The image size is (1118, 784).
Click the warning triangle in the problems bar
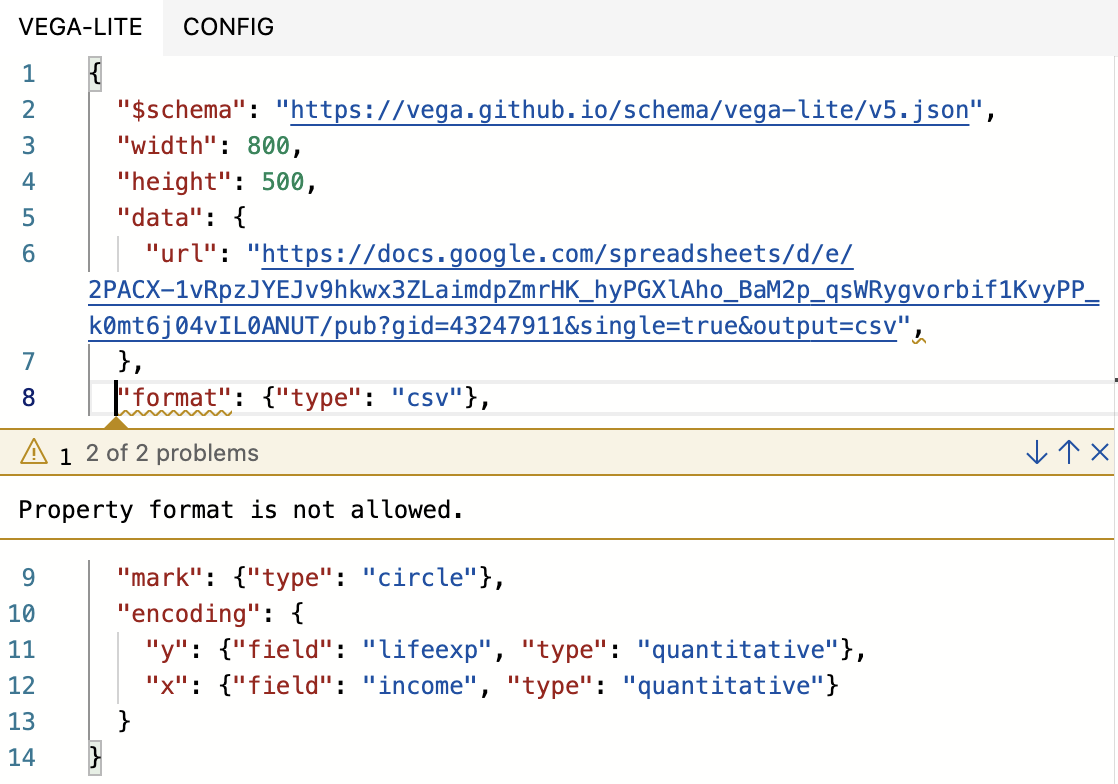pyautogui.click(x=34, y=452)
